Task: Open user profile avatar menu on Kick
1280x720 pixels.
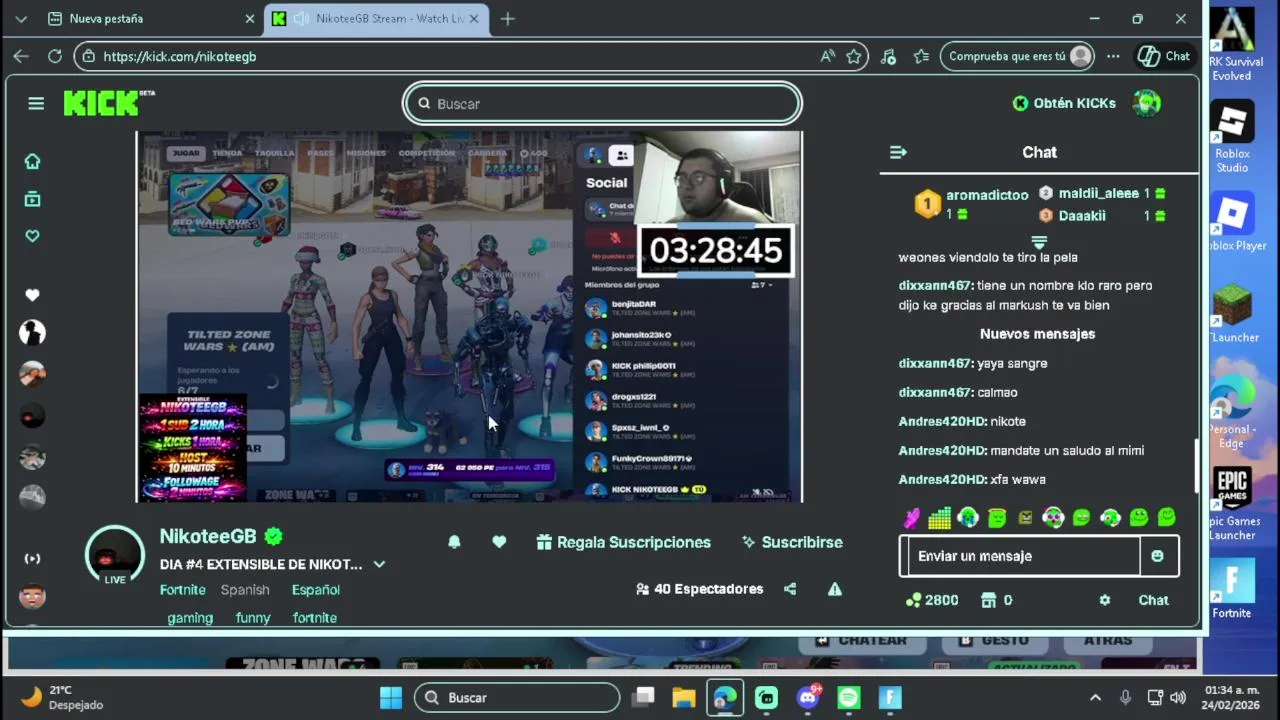Action: 1147,103
